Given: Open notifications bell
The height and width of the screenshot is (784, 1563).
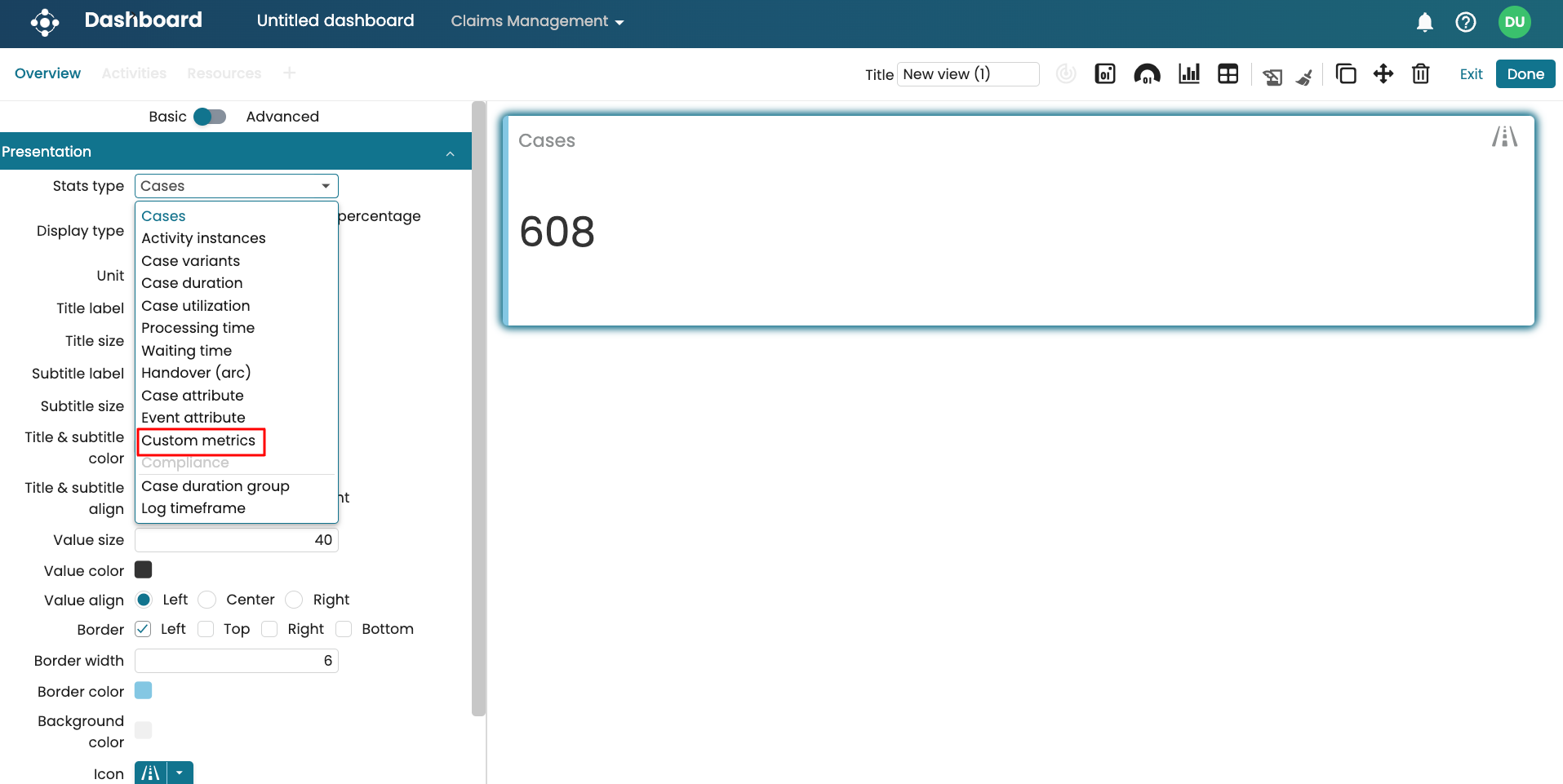Looking at the screenshot, I should 1424,22.
